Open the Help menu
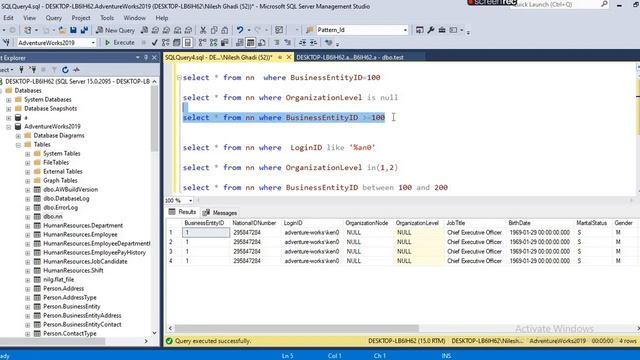The width and height of the screenshot is (640, 360). pos(162,18)
